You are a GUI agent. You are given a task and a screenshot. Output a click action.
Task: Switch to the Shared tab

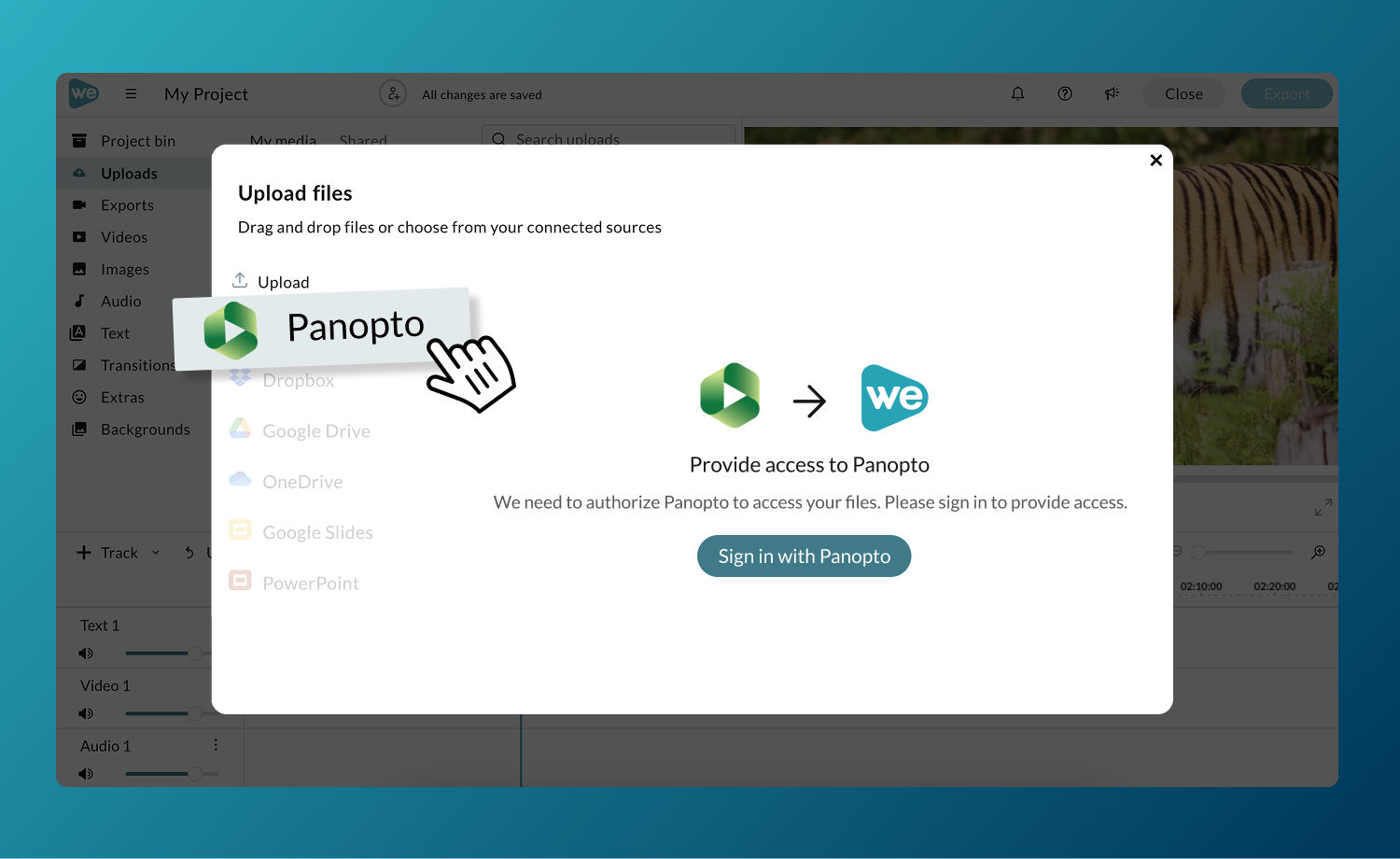click(x=363, y=139)
